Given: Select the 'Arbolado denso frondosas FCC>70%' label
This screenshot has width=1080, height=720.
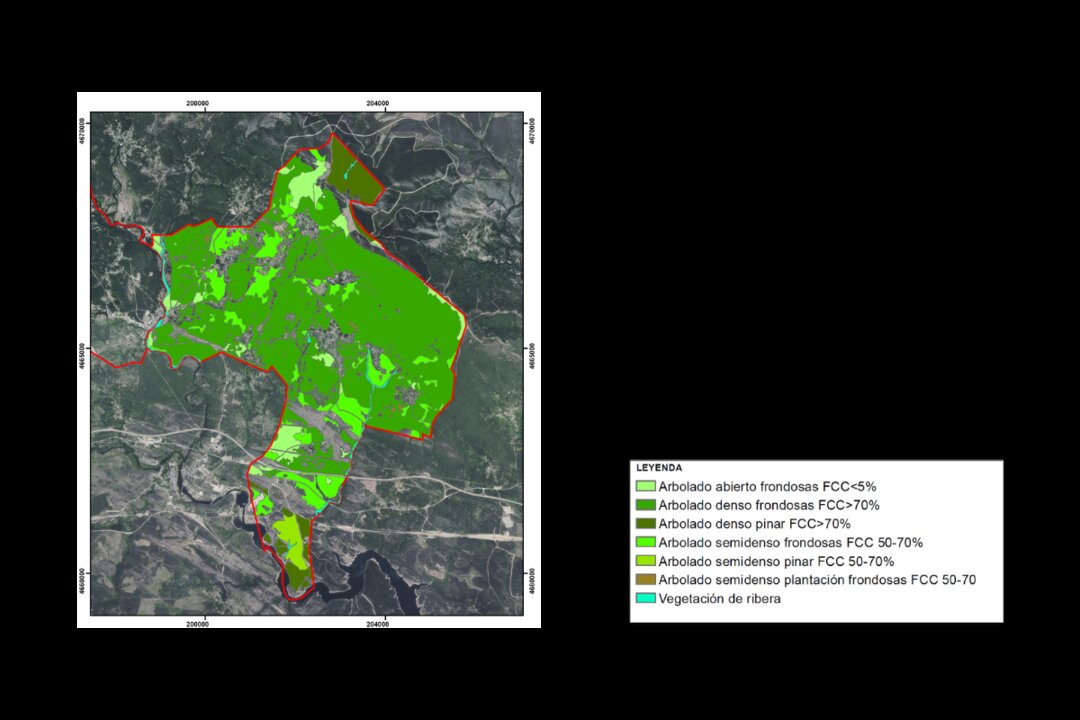Looking at the screenshot, I should [x=769, y=505].
